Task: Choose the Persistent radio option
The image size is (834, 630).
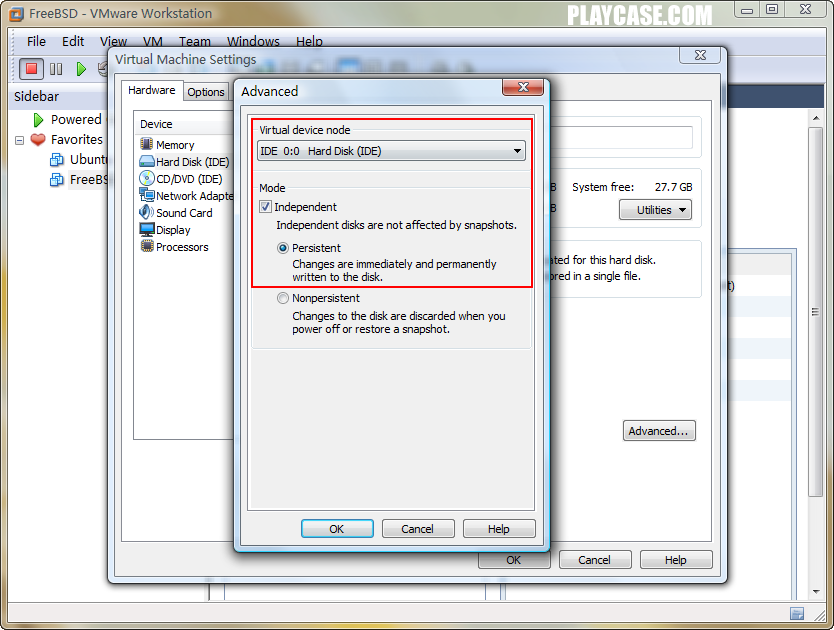Action: pyautogui.click(x=283, y=248)
